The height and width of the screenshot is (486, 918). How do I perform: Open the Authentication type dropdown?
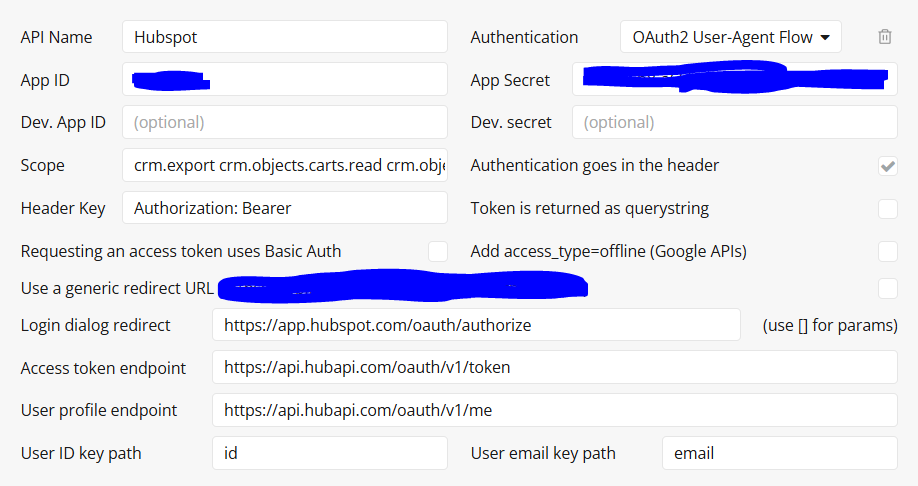[x=731, y=37]
